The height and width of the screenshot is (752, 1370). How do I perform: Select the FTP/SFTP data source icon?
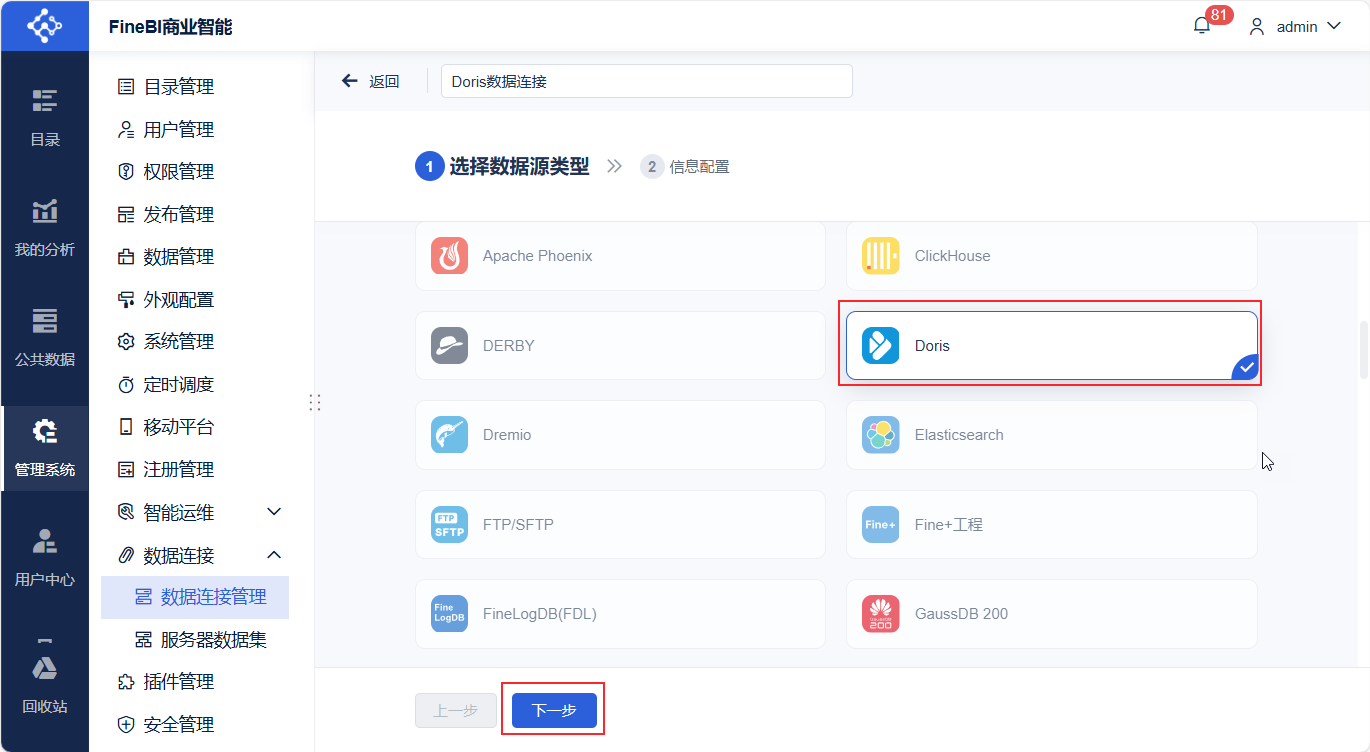pyautogui.click(x=449, y=524)
